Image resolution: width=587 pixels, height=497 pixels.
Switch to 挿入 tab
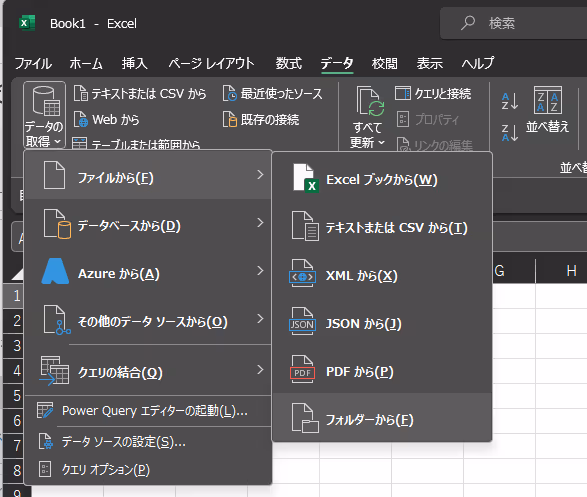134,63
